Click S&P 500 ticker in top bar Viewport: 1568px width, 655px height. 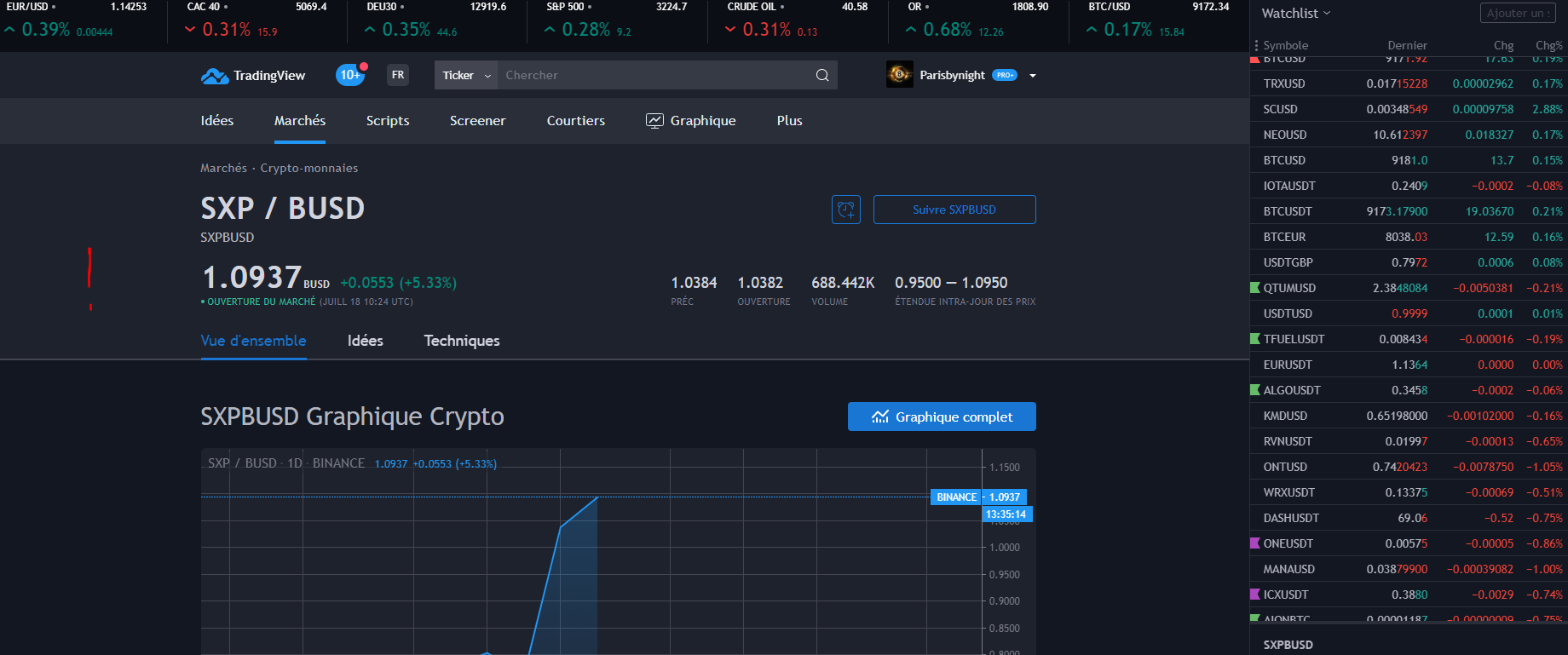[x=617, y=20]
